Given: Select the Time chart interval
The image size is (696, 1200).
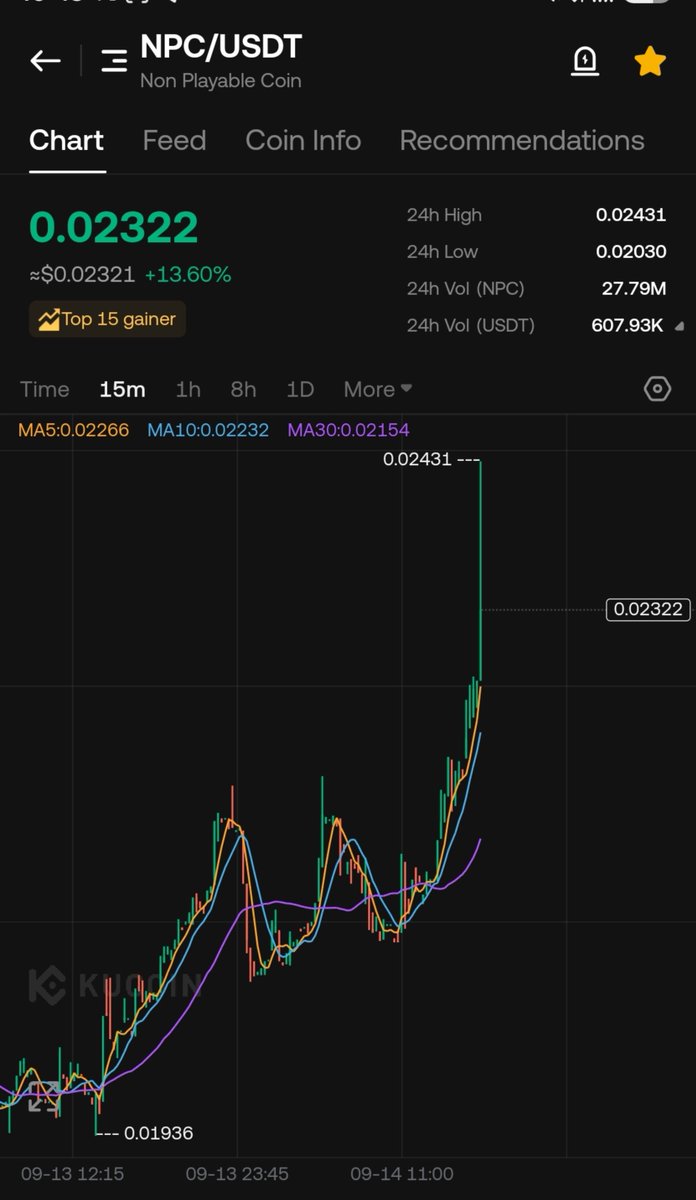Looking at the screenshot, I should 45,389.
